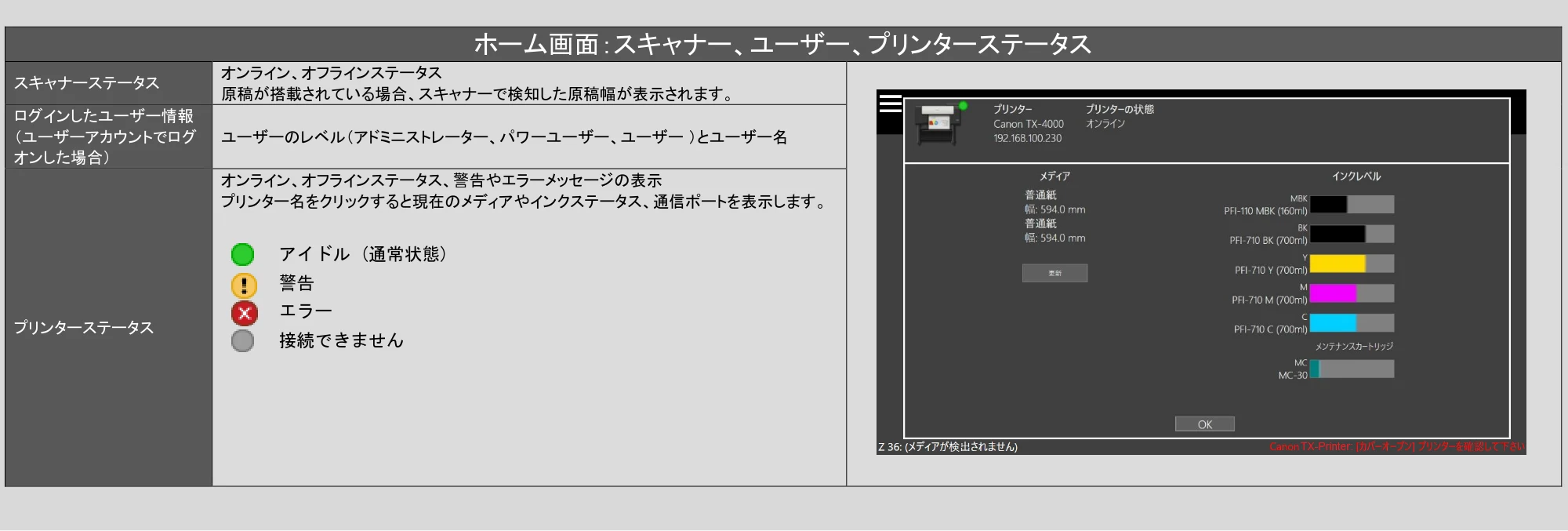Click the アイドル（通常状態） legend text
This screenshot has width=1568, height=531.
coord(363,254)
